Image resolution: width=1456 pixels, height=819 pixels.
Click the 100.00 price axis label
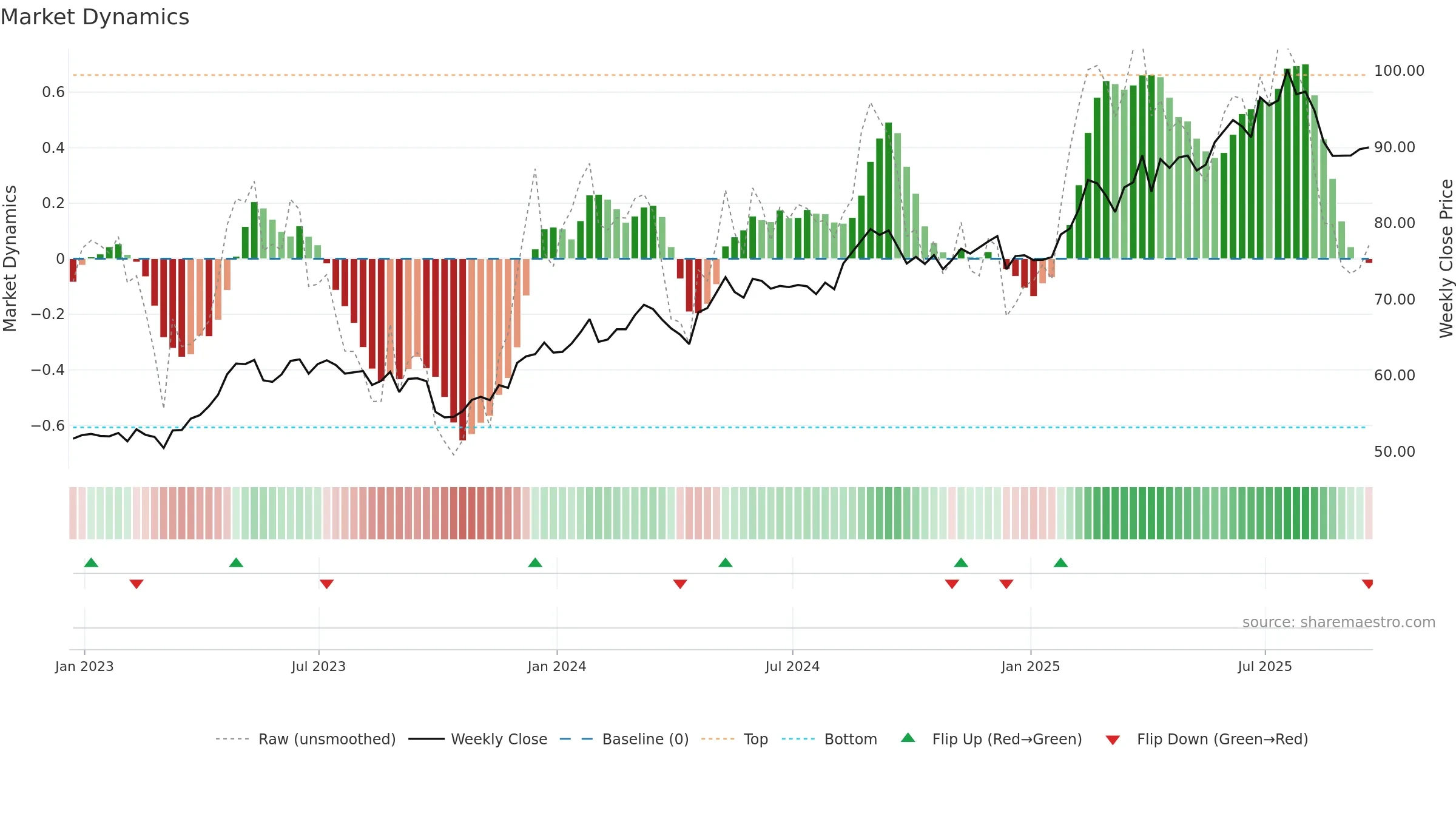[1399, 70]
